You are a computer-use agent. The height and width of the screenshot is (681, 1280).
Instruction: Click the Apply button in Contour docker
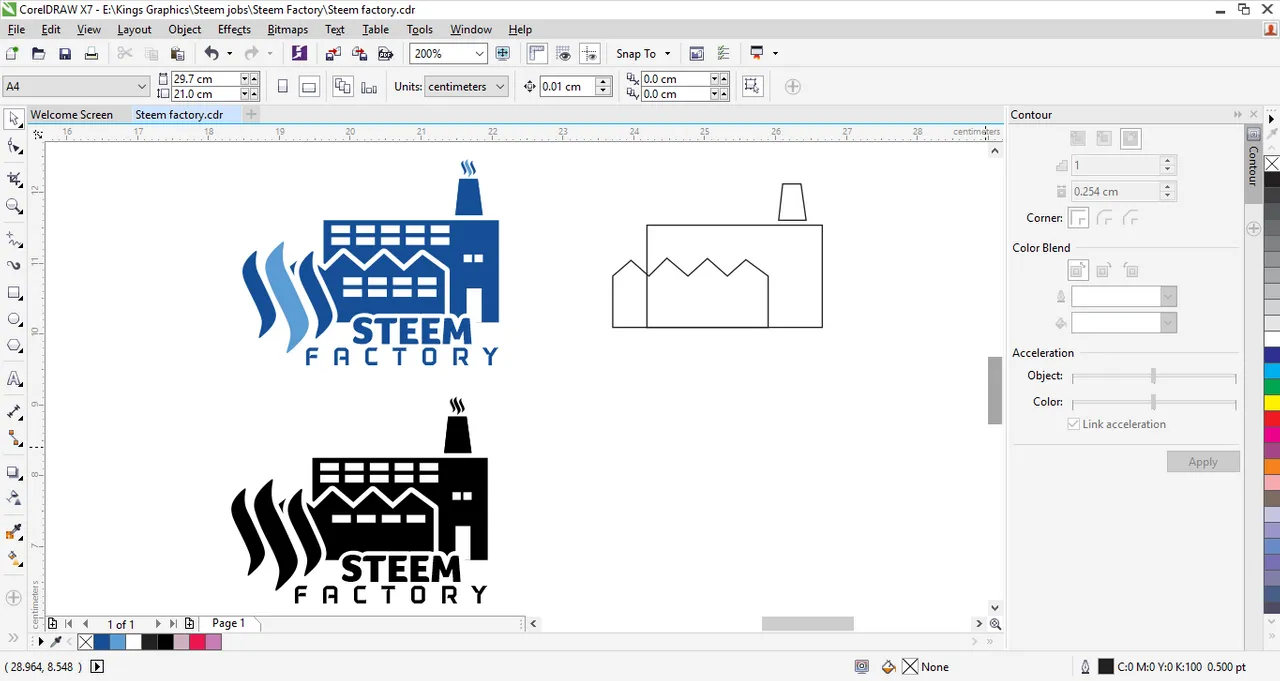click(1203, 462)
